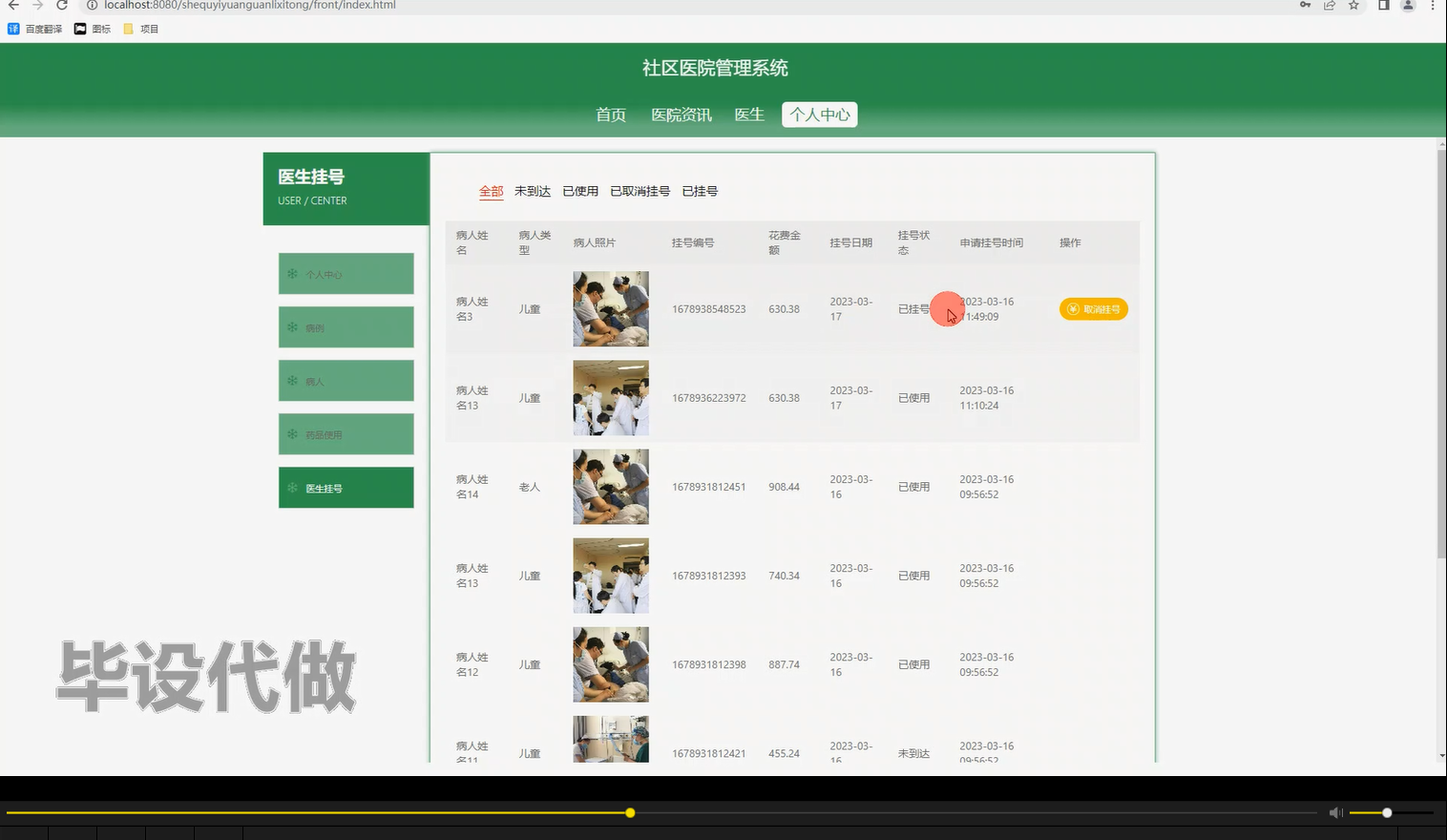1447x840 pixels.
Task: Click the browser bookmark star icon
Action: [1353, 6]
